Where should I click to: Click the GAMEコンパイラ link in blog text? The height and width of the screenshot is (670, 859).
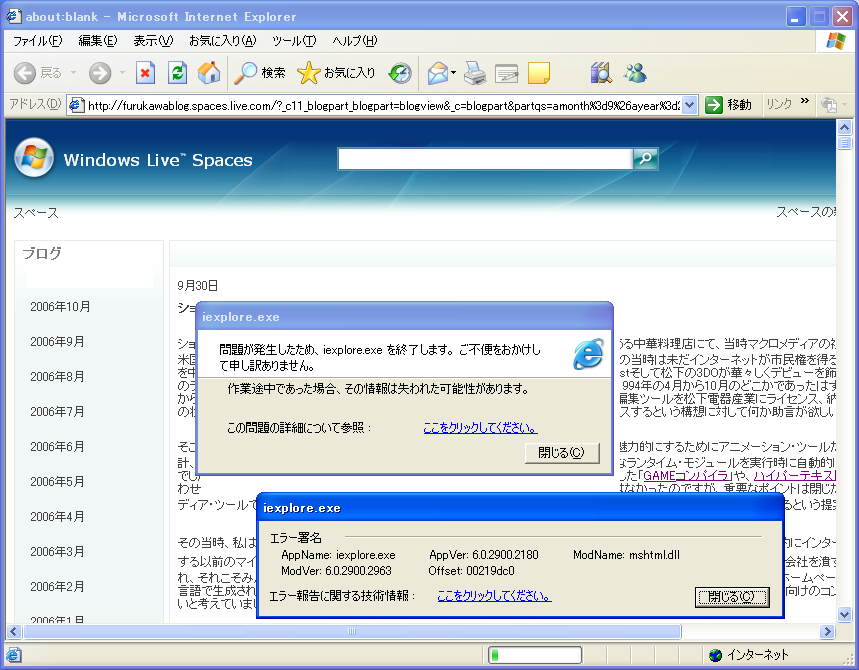pos(685,476)
